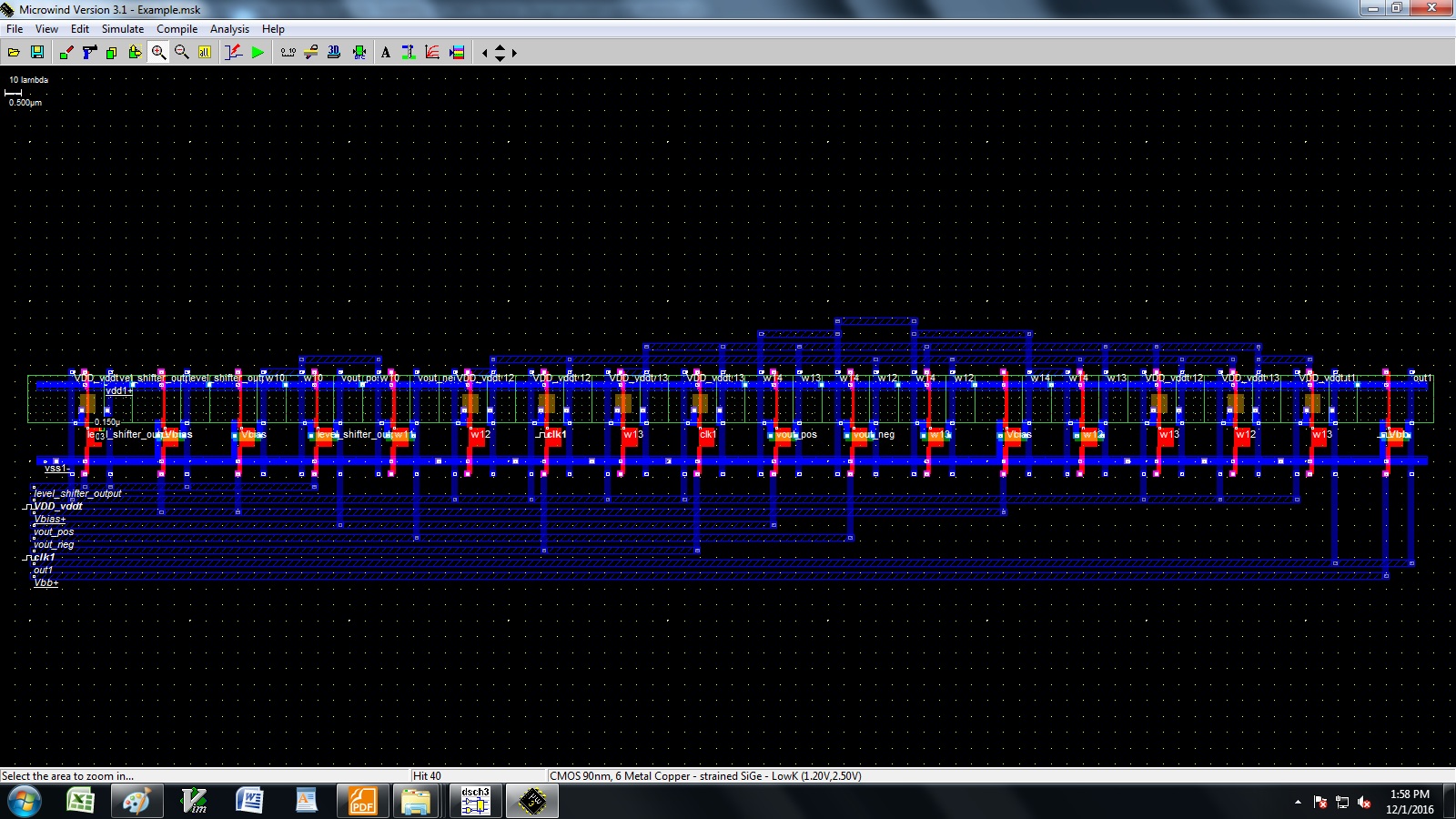The image size is (1456, 819).
Task: Show hidden system tray icons
Action: point(1298,802)
